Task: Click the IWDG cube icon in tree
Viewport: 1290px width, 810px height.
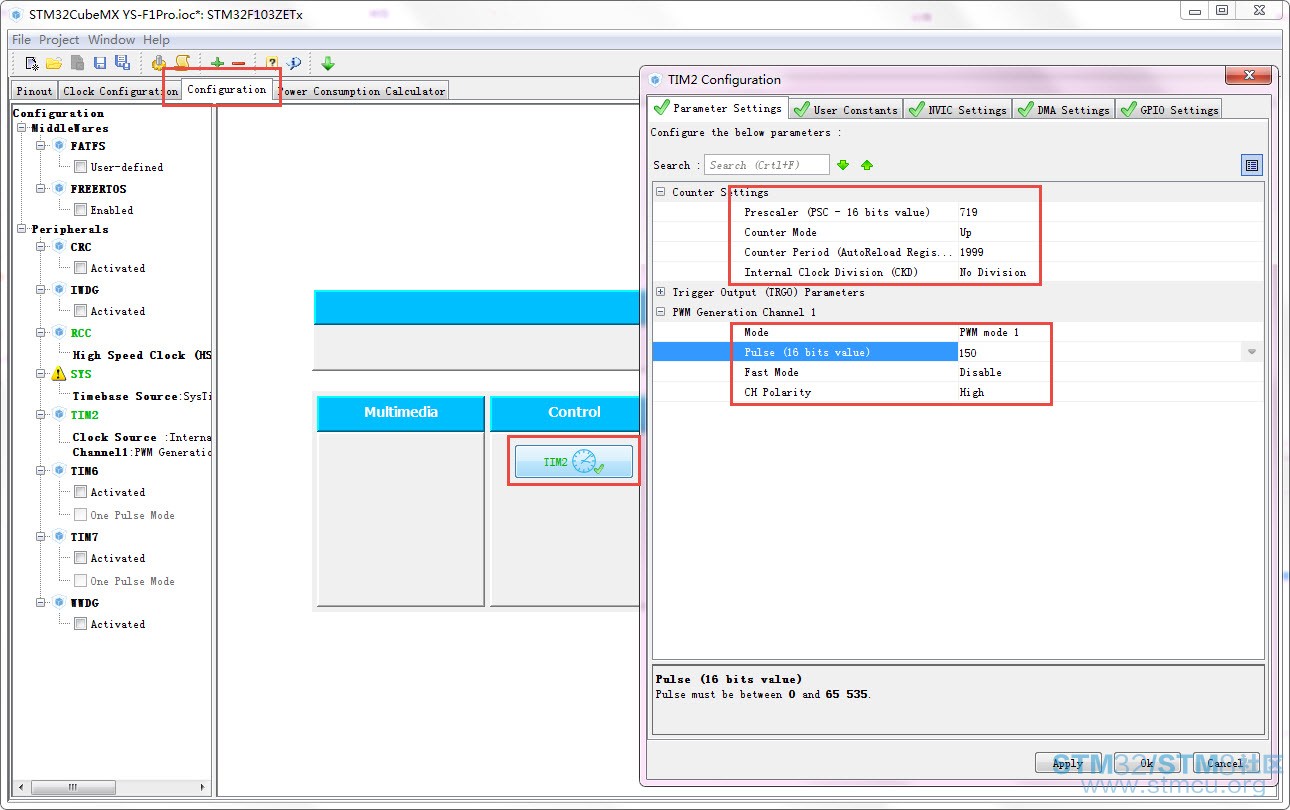Action: click(59, 290)
